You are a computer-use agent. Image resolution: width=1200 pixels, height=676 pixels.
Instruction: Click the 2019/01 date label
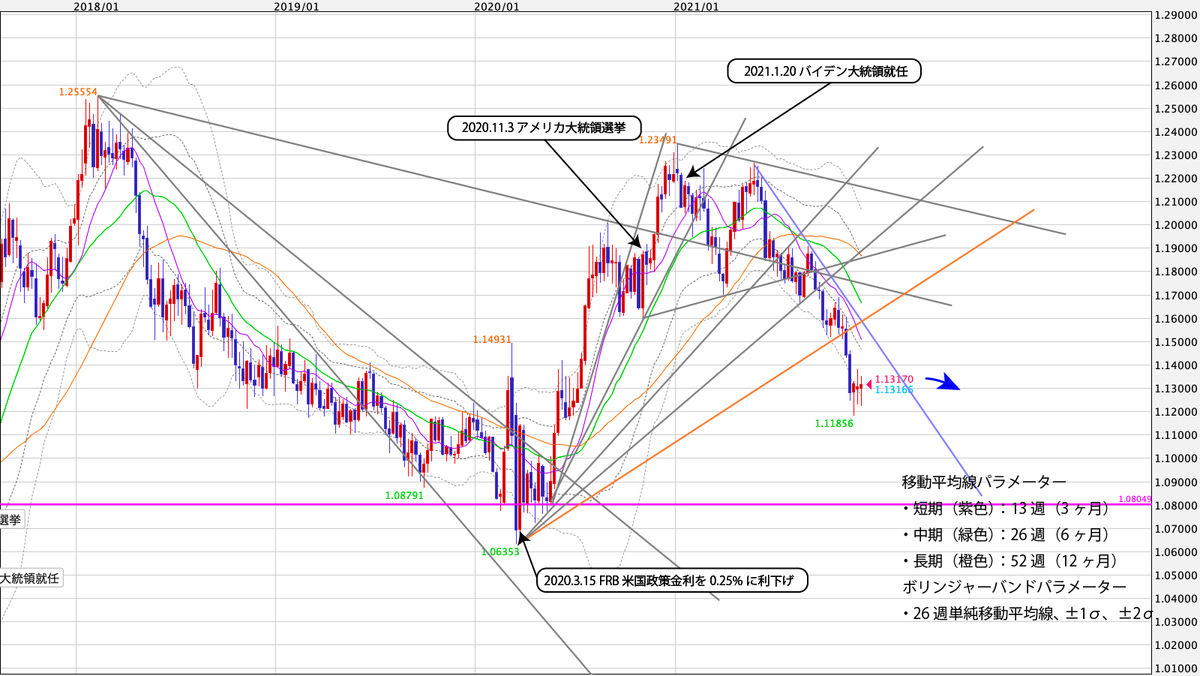(297, 6)
